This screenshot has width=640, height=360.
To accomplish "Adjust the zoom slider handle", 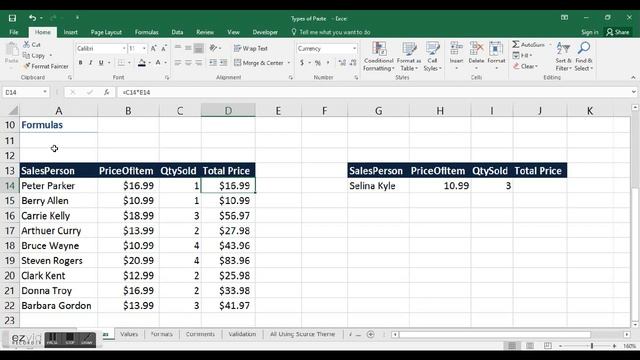I will [x=591, y=346].
